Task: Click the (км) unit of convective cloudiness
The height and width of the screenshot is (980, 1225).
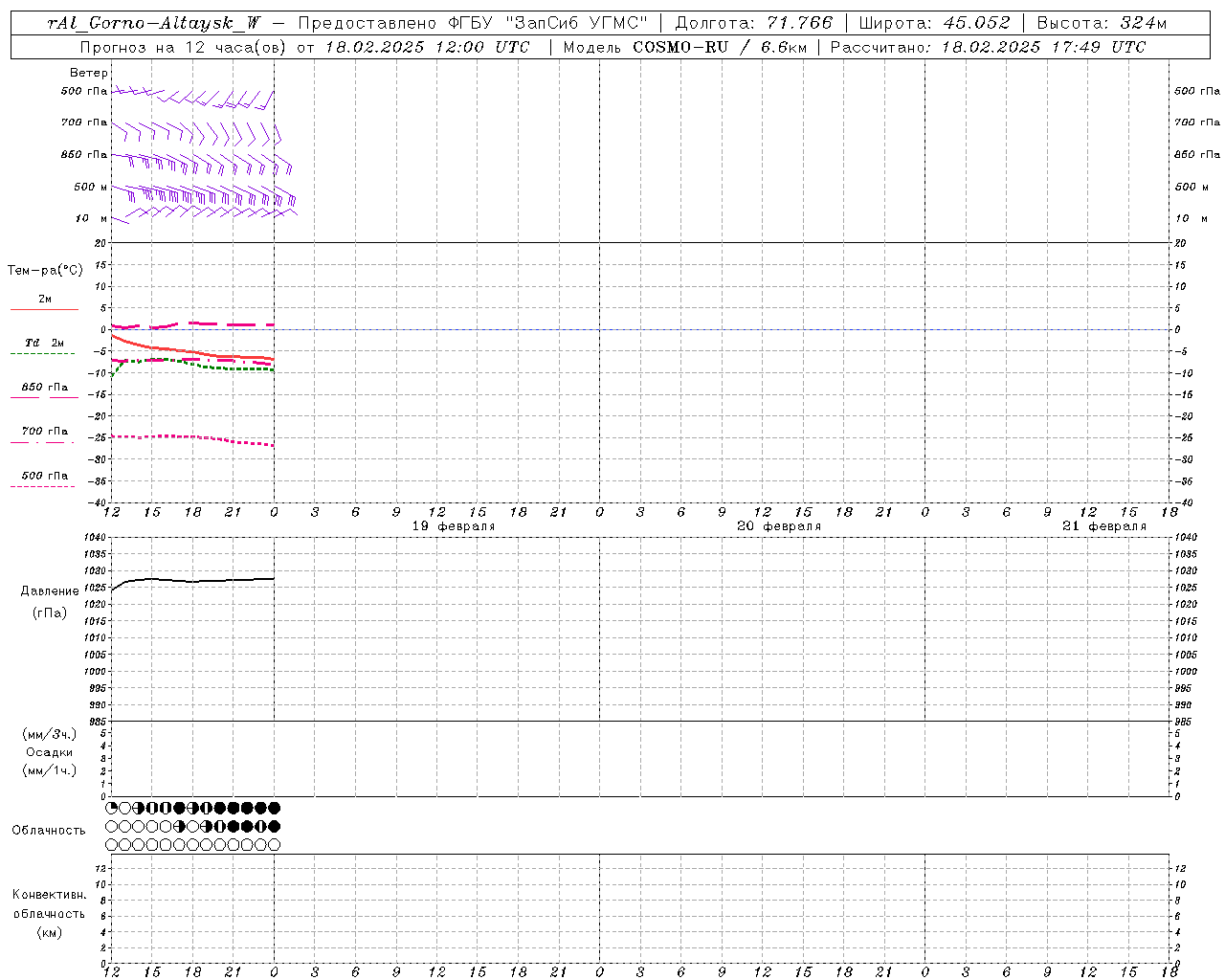Action: tap(49, 932)
